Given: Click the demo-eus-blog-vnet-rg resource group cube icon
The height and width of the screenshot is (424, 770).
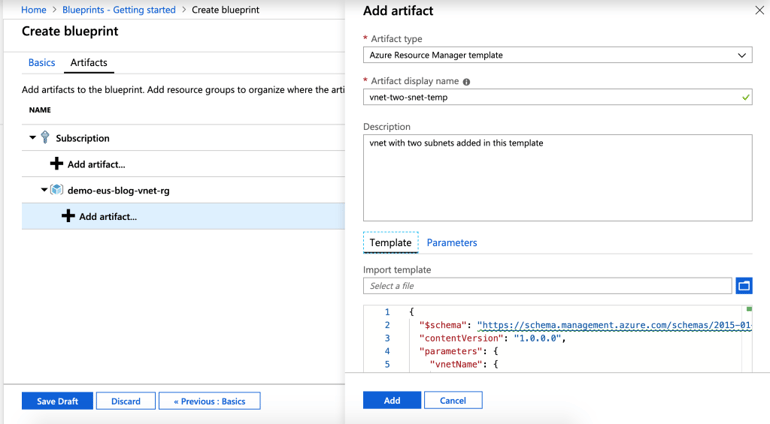Looking at the screenshot, I should [57, 190].
